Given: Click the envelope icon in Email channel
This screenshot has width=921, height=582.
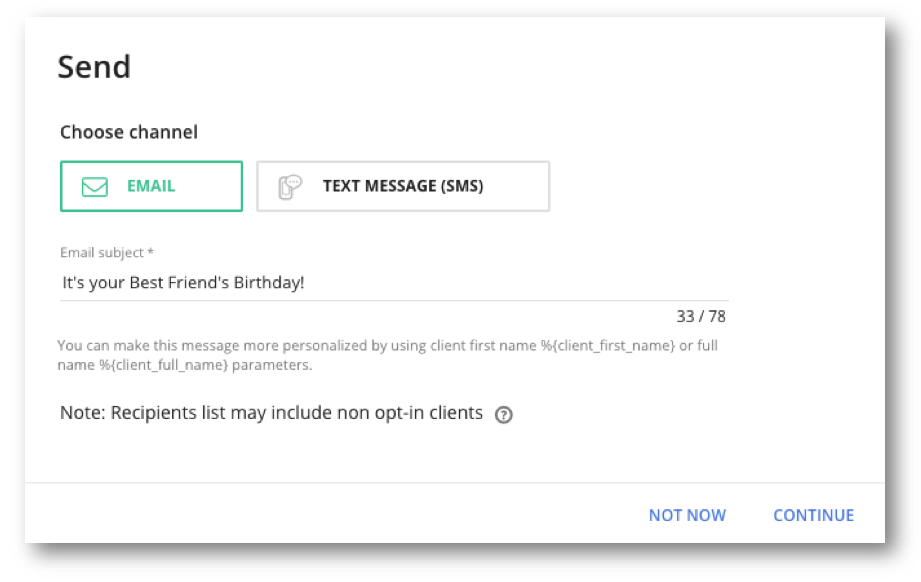Looking at the screenshot, I should 95,187.
